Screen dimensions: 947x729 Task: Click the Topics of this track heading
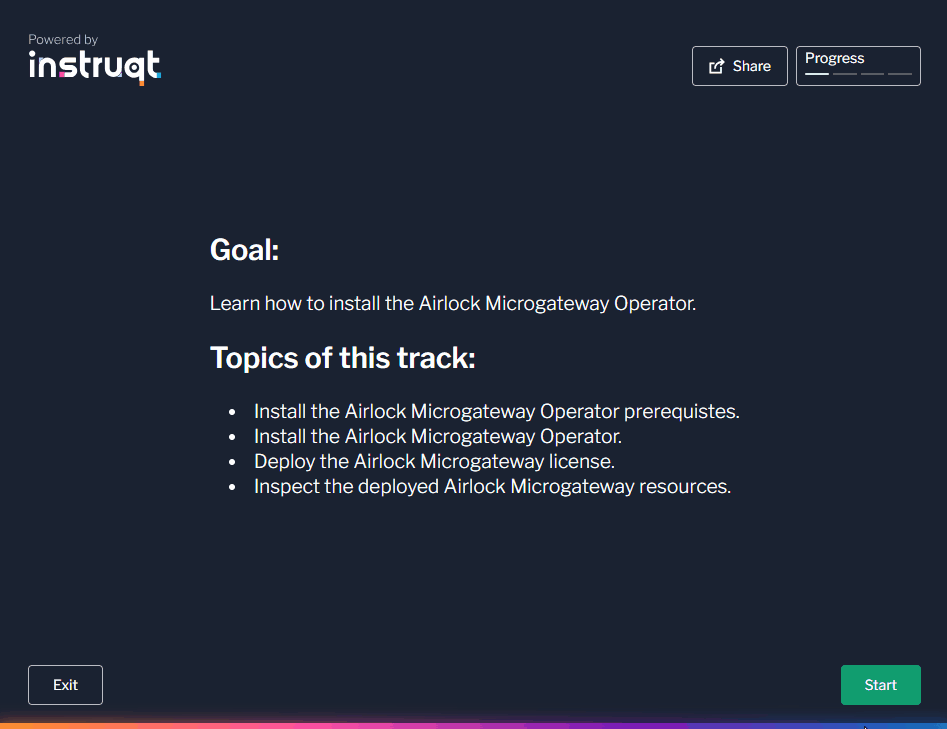coord(342,357)
